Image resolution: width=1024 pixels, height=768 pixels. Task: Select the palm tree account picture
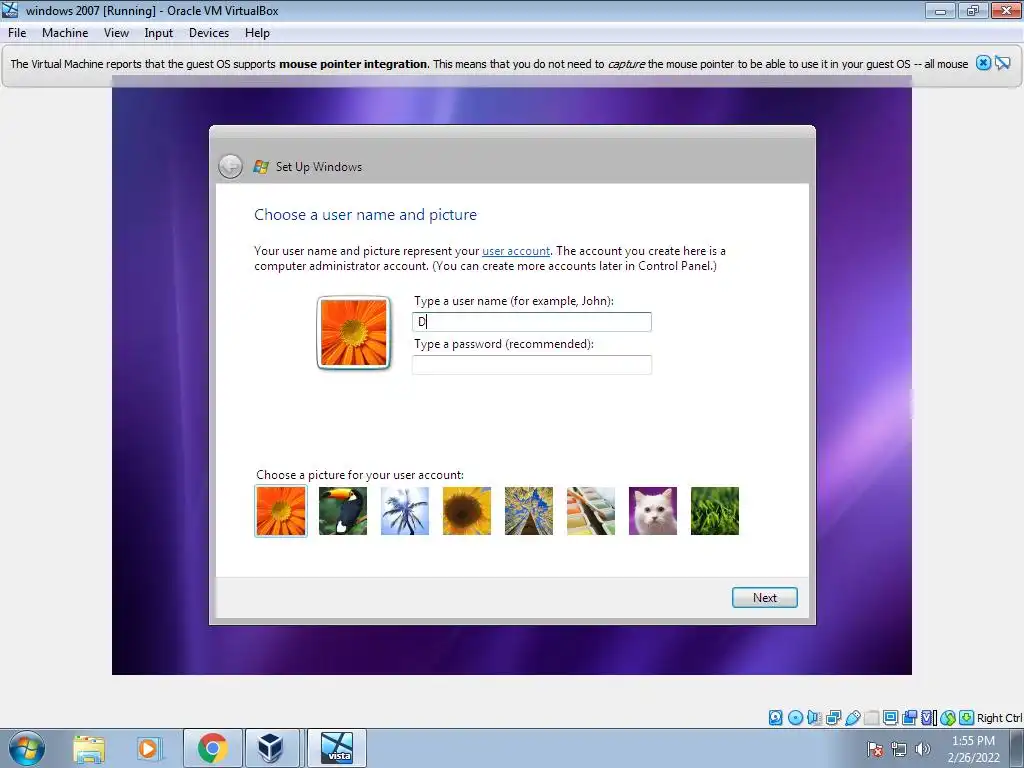pyautogui.click(x=405, y=511)
